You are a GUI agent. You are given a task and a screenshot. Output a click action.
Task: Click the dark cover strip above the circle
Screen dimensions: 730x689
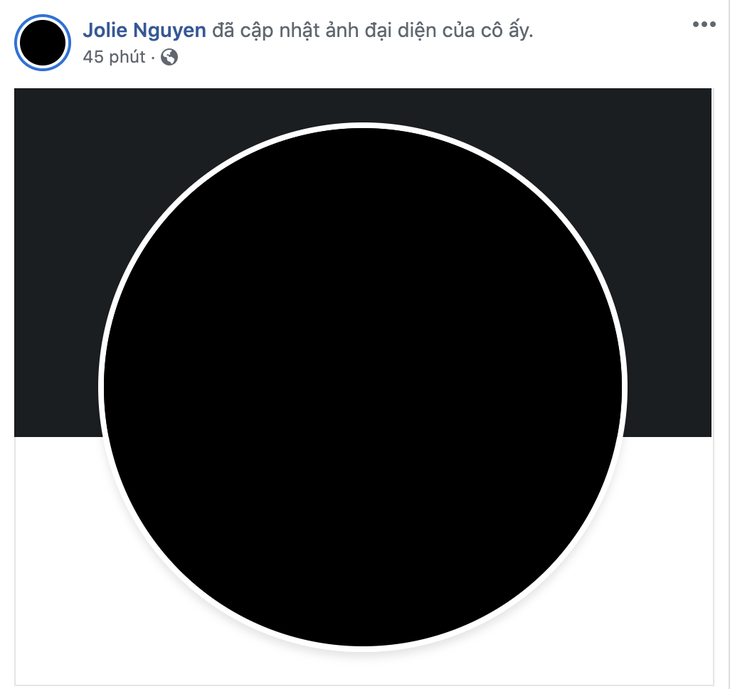[363, 105]
